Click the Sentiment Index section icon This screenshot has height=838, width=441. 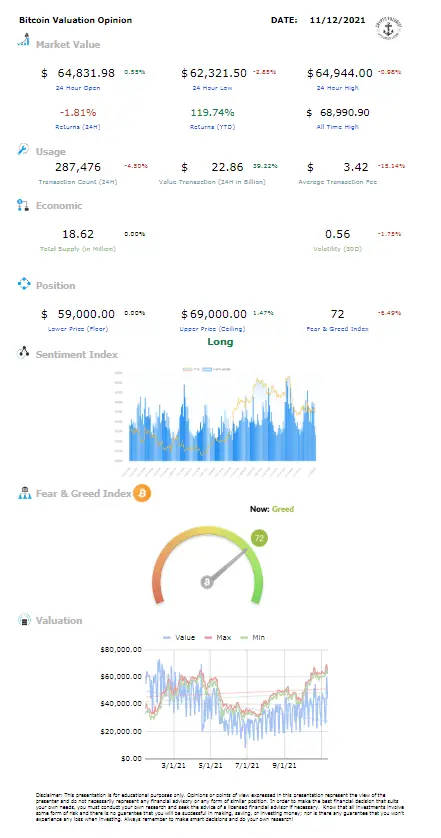pos(23,352)
